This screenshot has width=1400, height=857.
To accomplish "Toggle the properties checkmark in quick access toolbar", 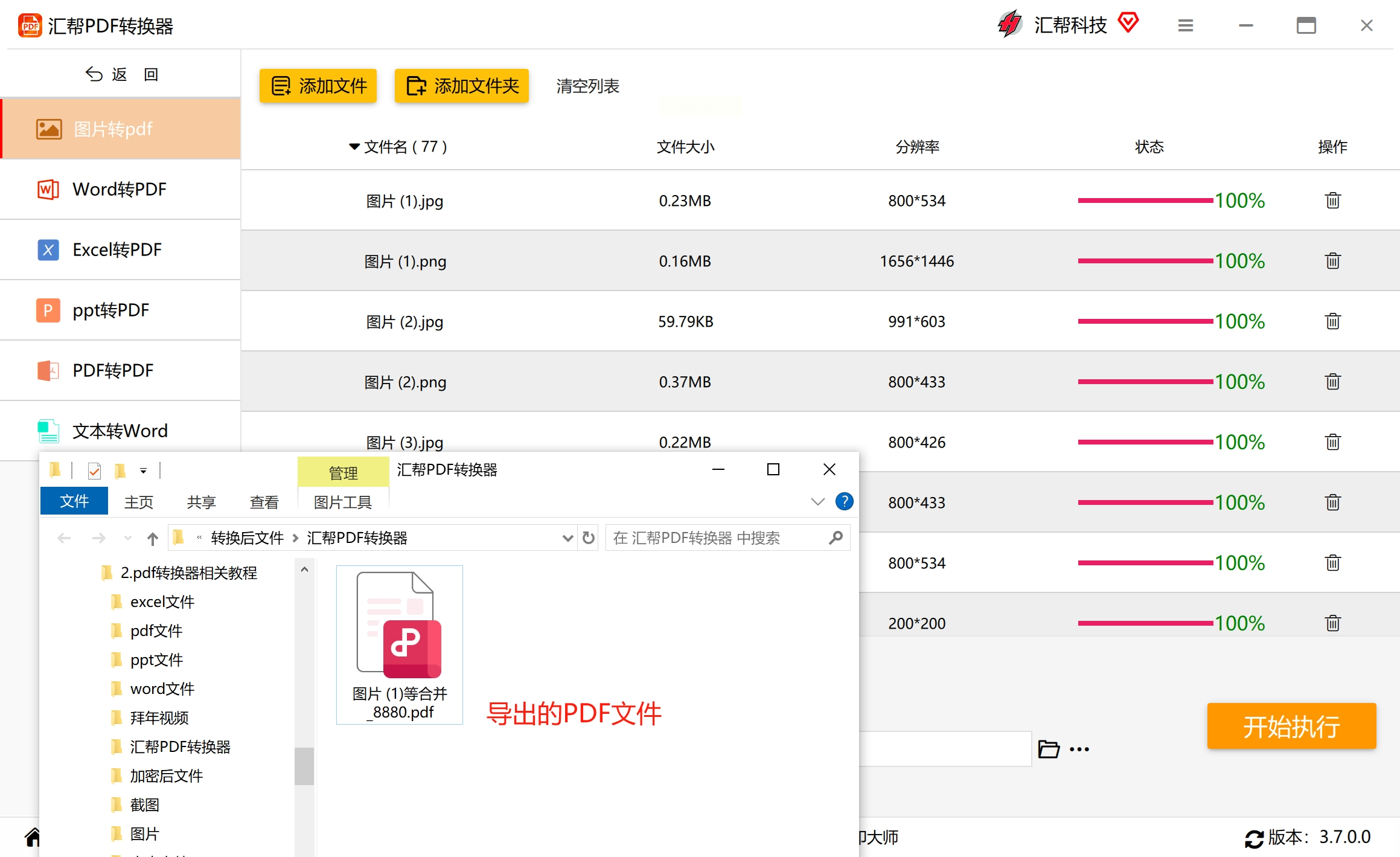I will 94,470.
